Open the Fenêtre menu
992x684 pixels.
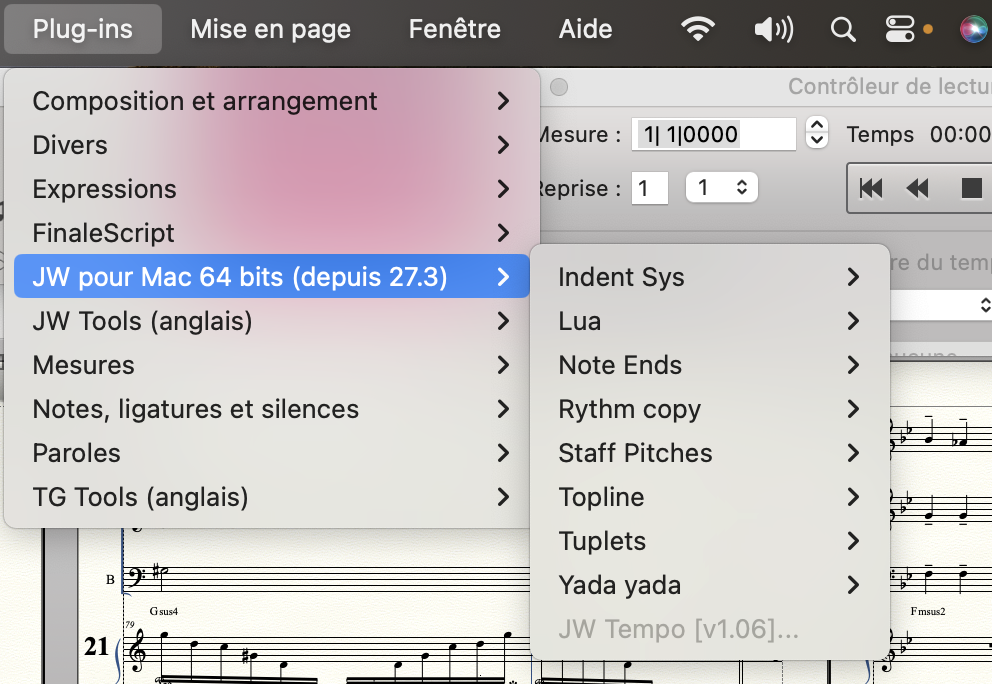click(454, 29)
